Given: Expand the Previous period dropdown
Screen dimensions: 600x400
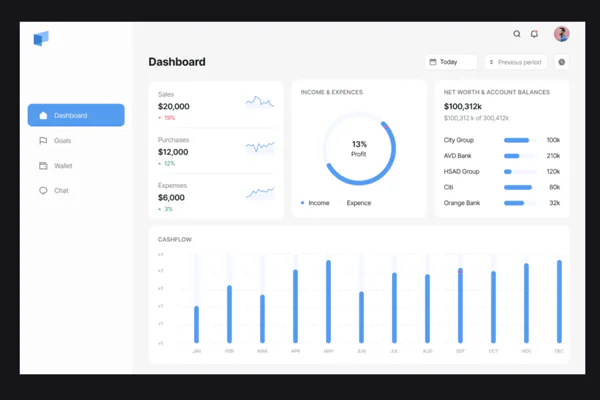Looking at the screenshot, I should click(x=516, y=62).
